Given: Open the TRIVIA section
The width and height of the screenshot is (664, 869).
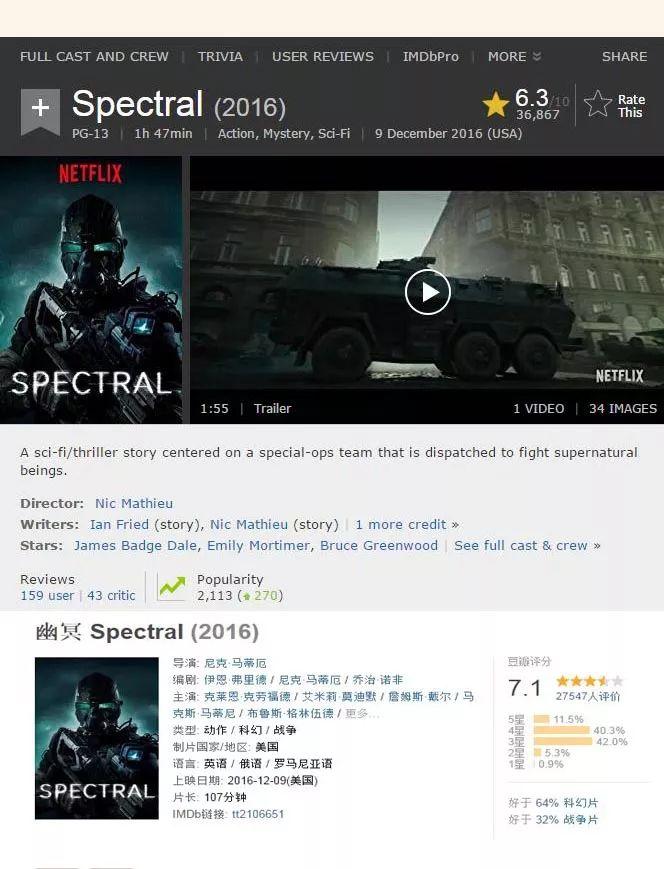Looking at the screenshot, I should (220, 57).
